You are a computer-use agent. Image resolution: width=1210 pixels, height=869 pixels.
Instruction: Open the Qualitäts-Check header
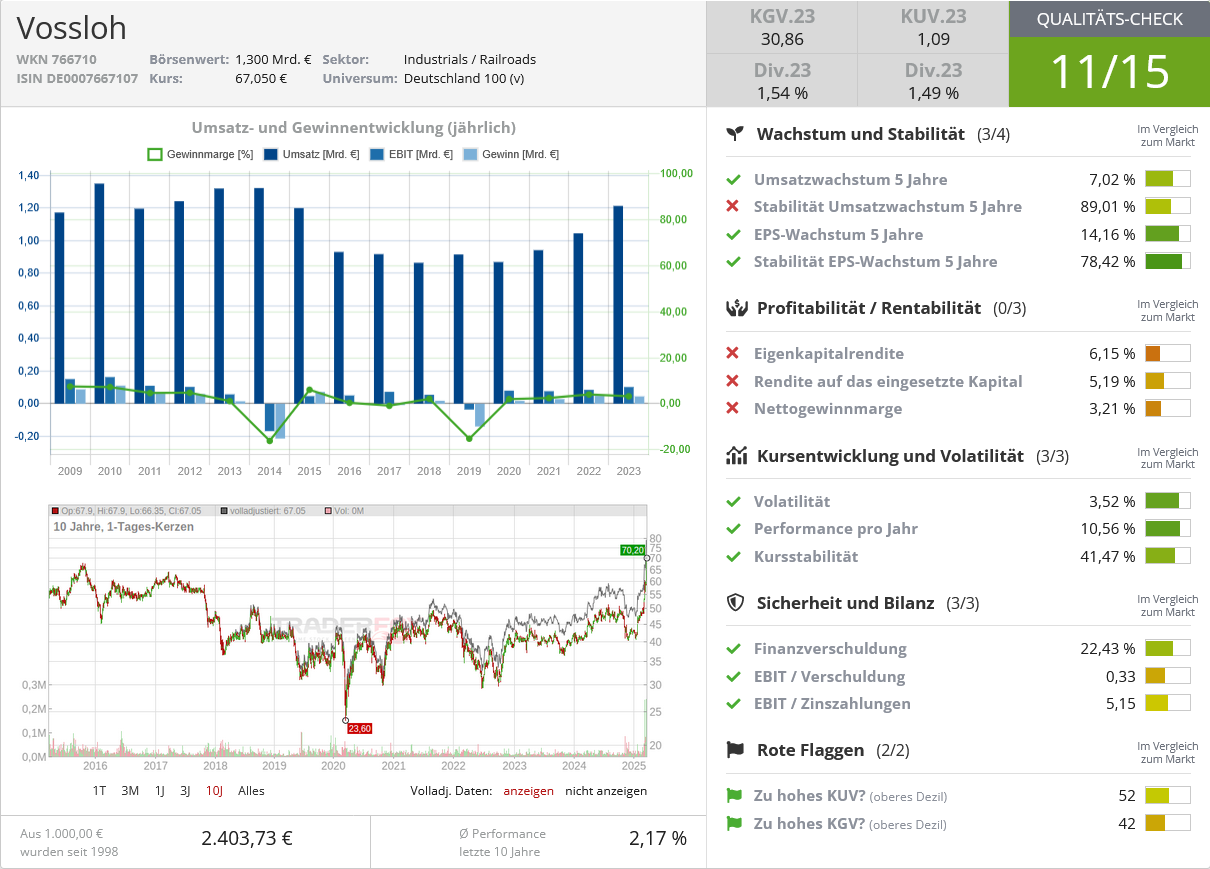(x=1109, y=19)
